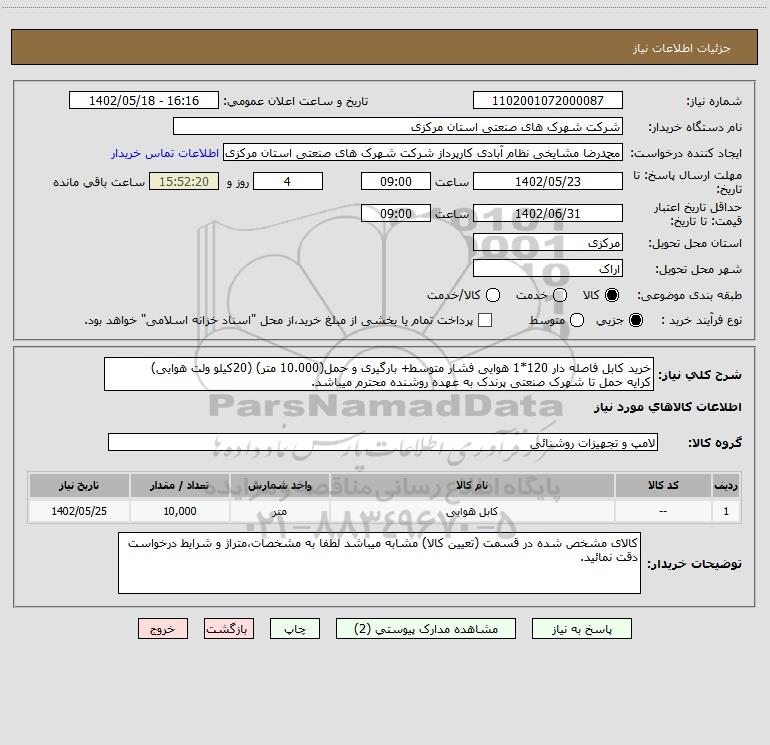Click the need number field 1102001072000087
This screenshot has width=770, height=745.
pos(548,100)
